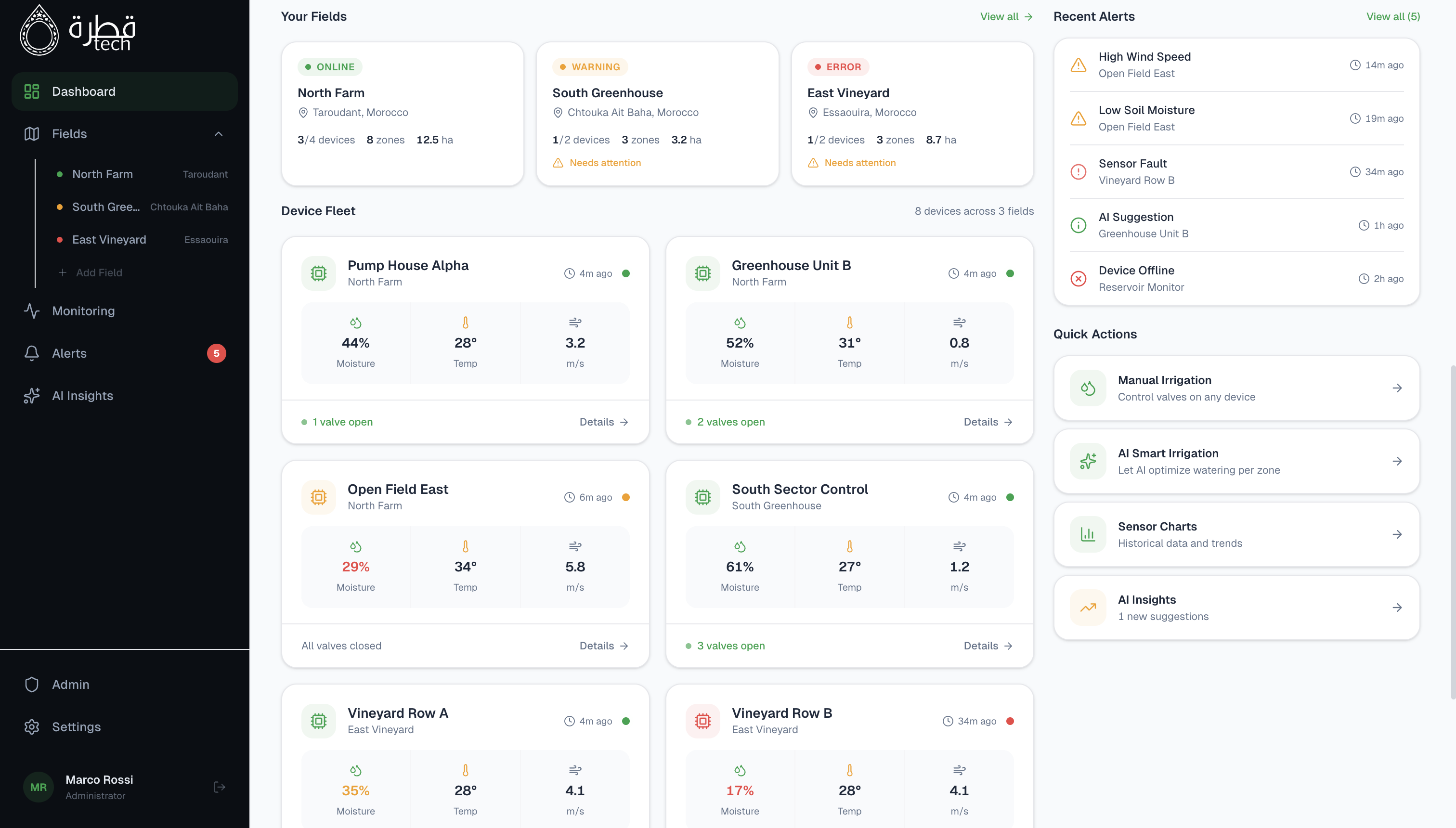1456x828 pixels.
Task: Click the Alerts bell icon in sidebar
Action: coord(32,353)
